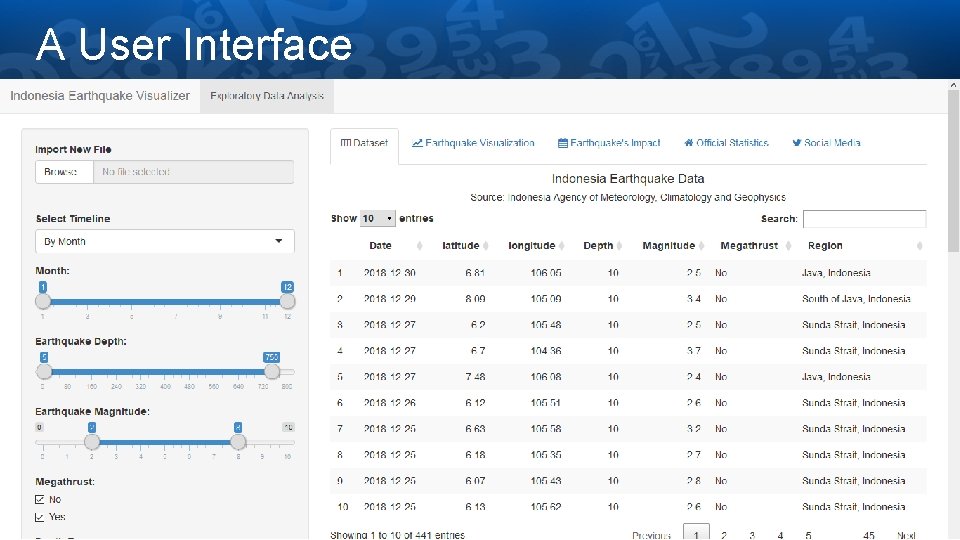Click the home icon beside Official Statistics
Screen dimensions: 960x540
689,143
